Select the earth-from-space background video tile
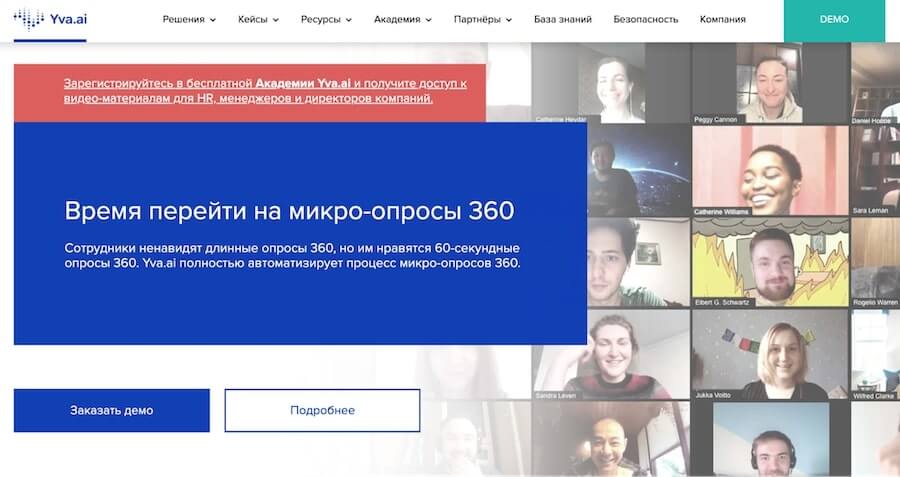 (x=639, y=171)
